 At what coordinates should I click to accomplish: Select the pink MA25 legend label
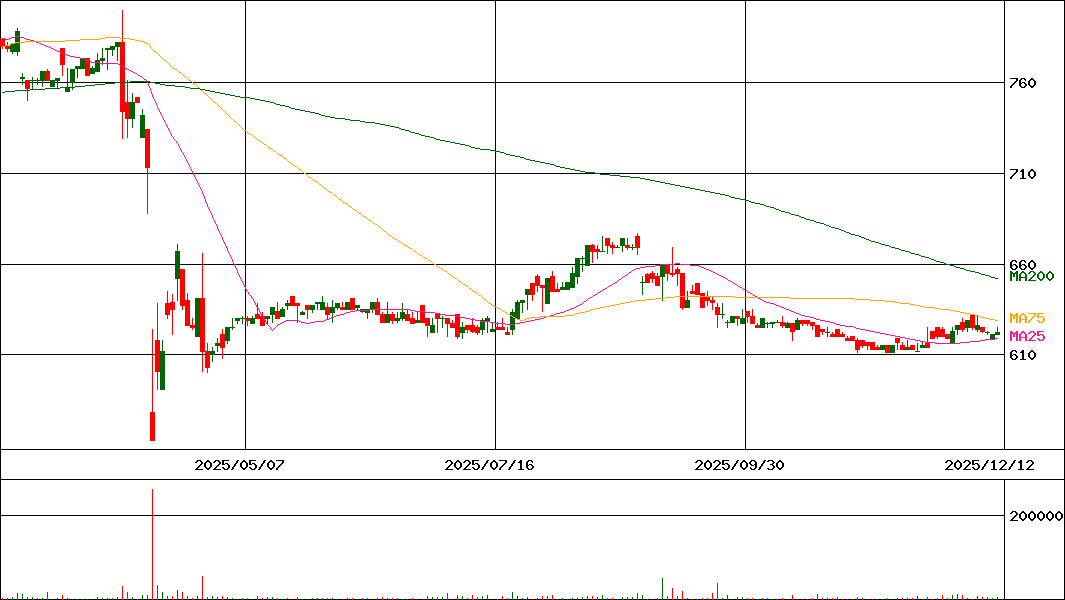[1027, 336]
